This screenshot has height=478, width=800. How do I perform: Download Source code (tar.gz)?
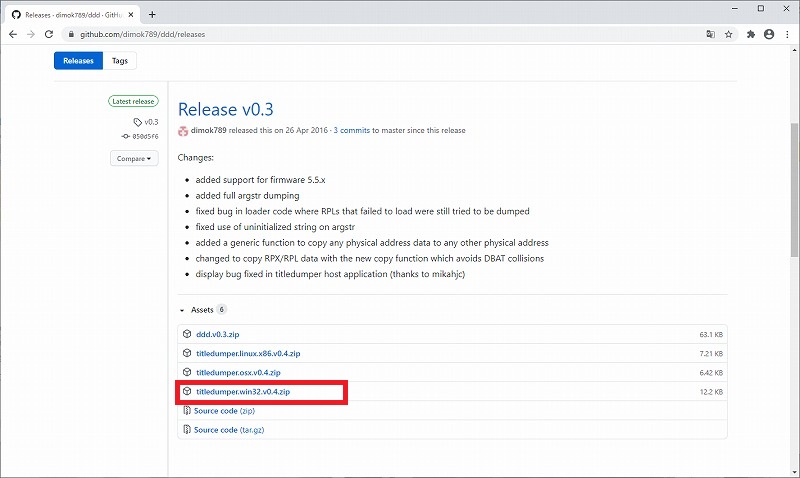pos(229,430)
